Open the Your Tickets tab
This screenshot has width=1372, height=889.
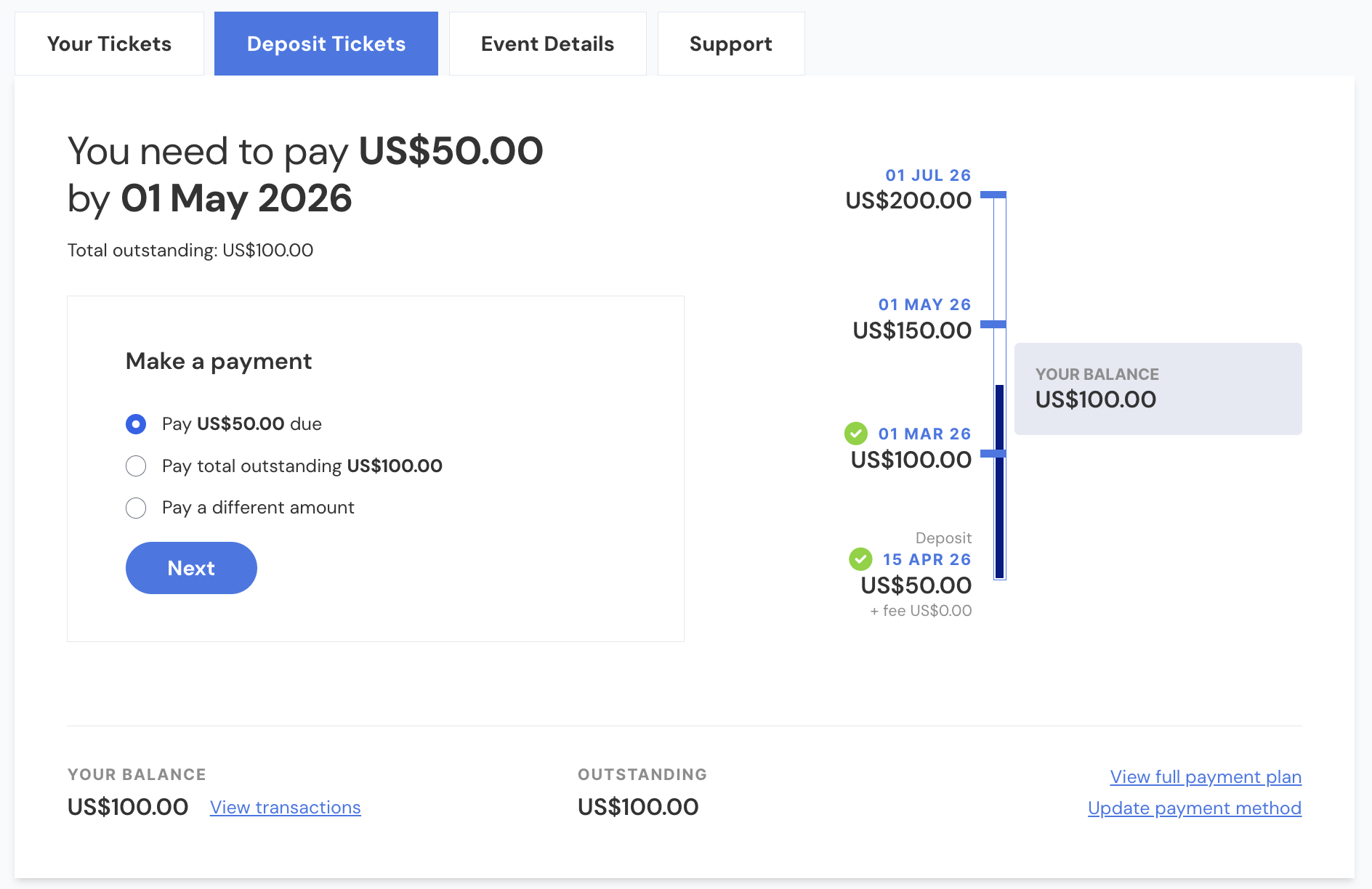[109, 44]
